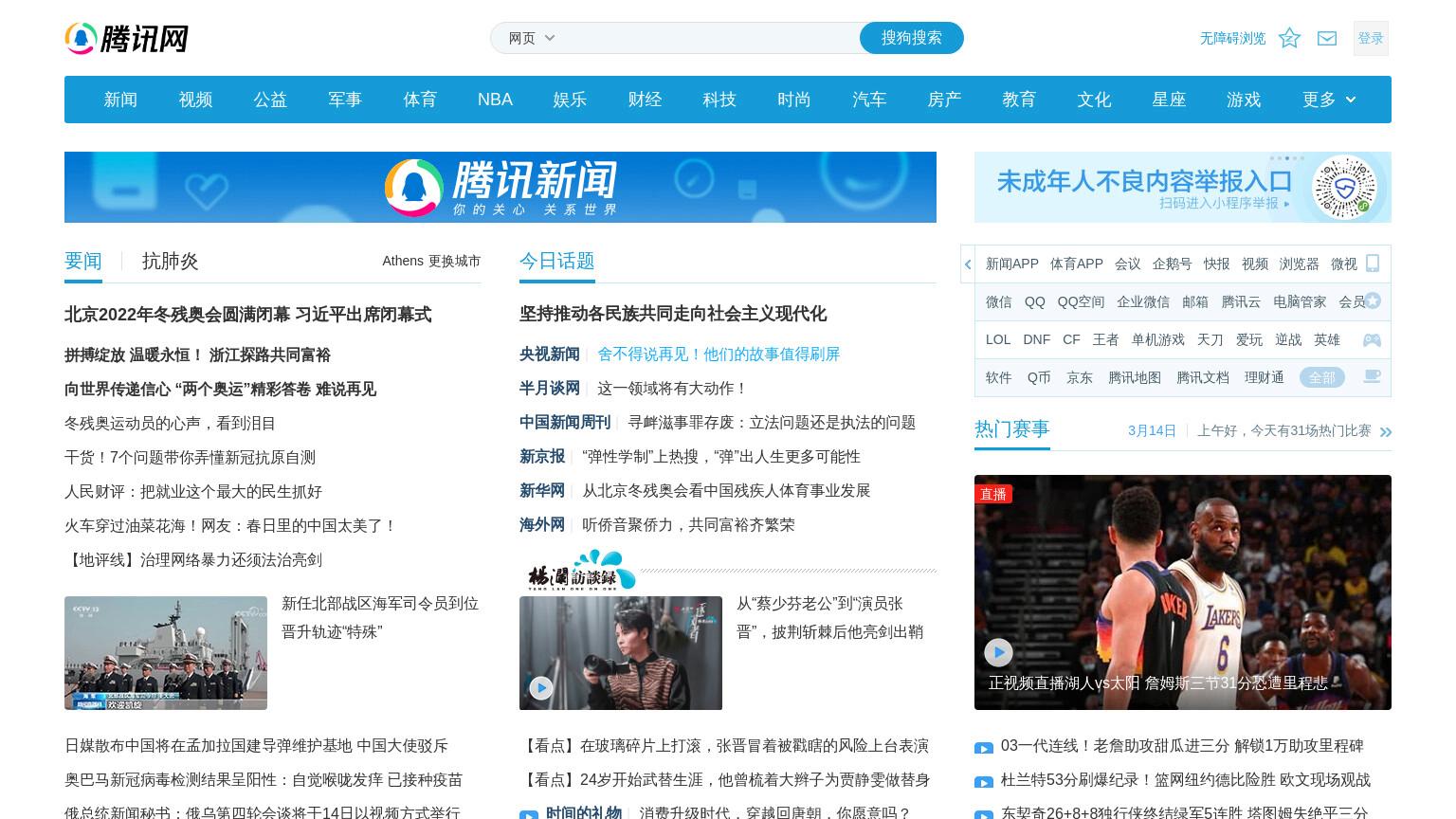Open 舍不得说再见！他们的故事值得刷屏

coord(719,354)
